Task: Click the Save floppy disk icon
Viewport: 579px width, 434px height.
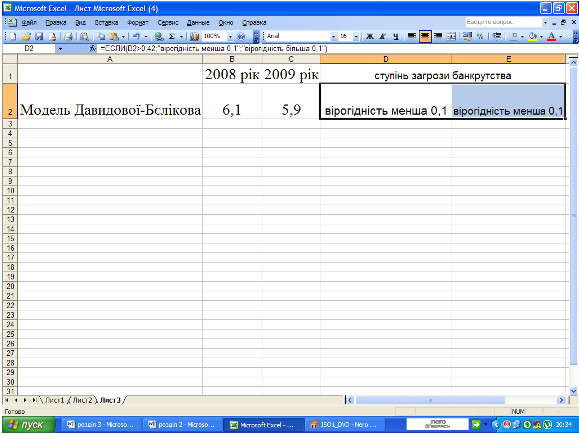Action: [39, 37]
